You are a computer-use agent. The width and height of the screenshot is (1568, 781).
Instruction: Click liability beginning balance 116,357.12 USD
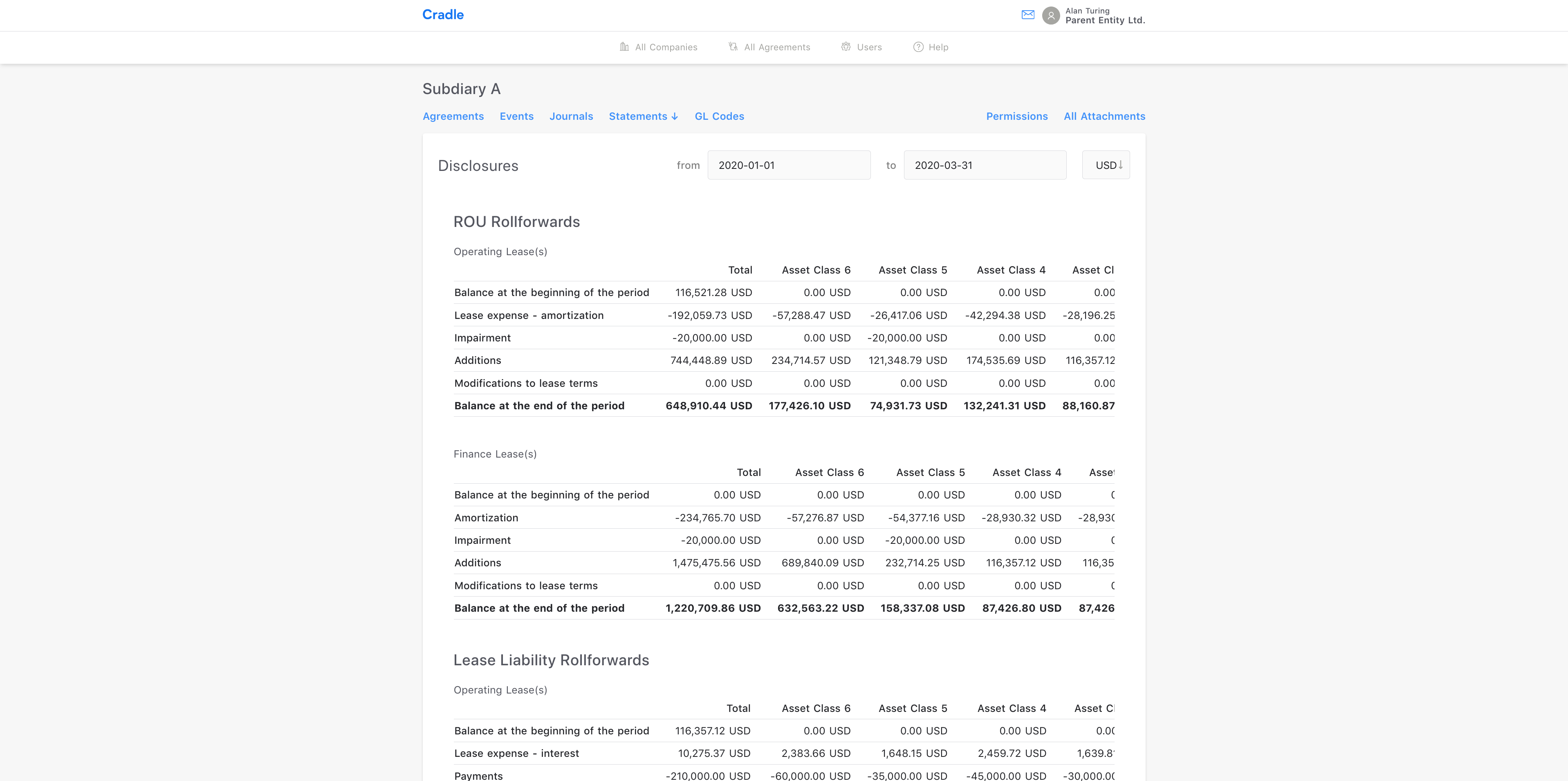tap(712, 730)
